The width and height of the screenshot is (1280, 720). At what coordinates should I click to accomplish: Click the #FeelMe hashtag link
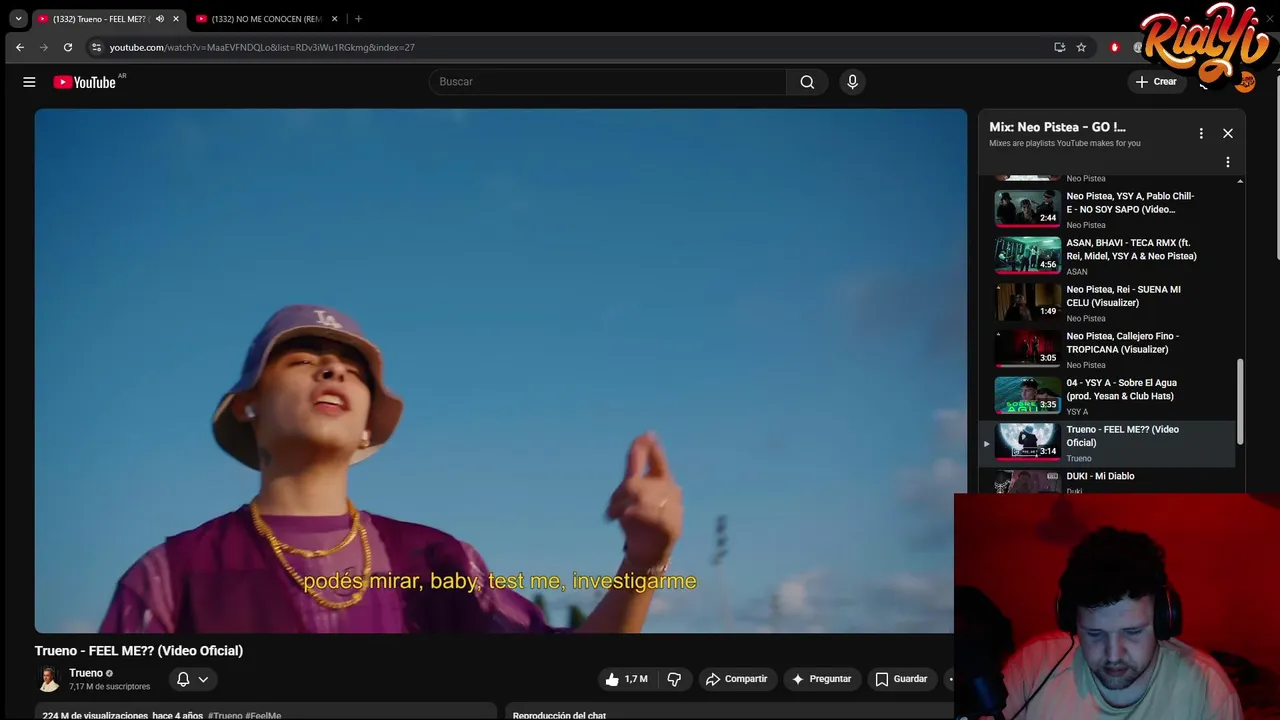tap(263, 716)
